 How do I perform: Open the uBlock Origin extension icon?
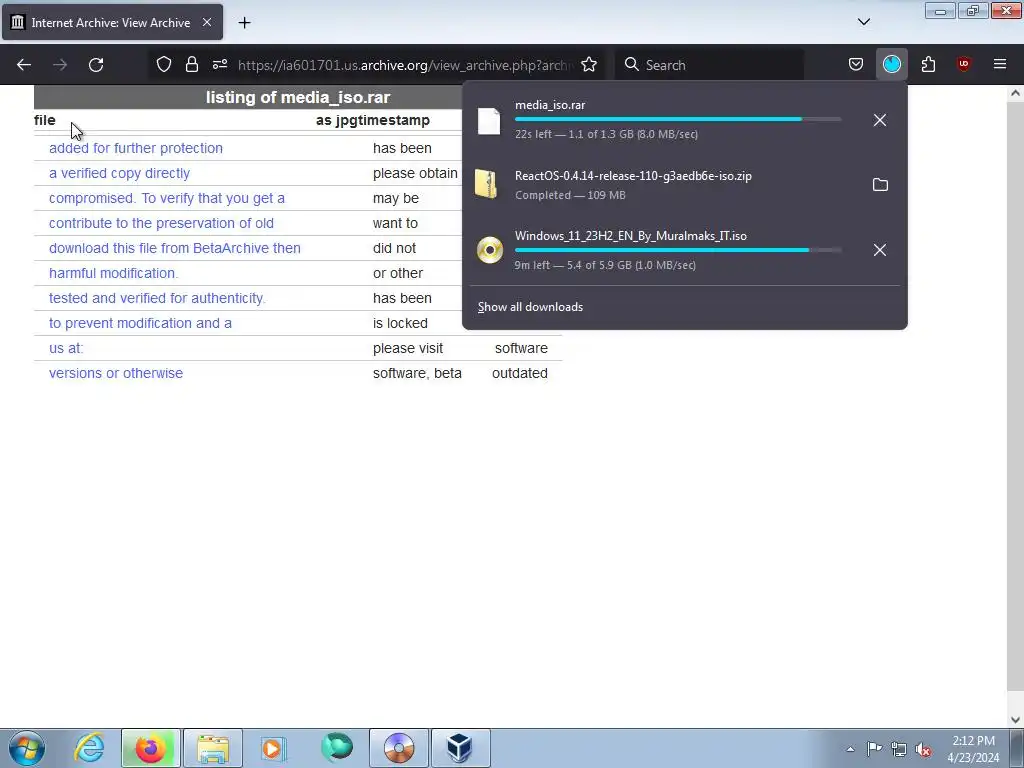[964, 64]
